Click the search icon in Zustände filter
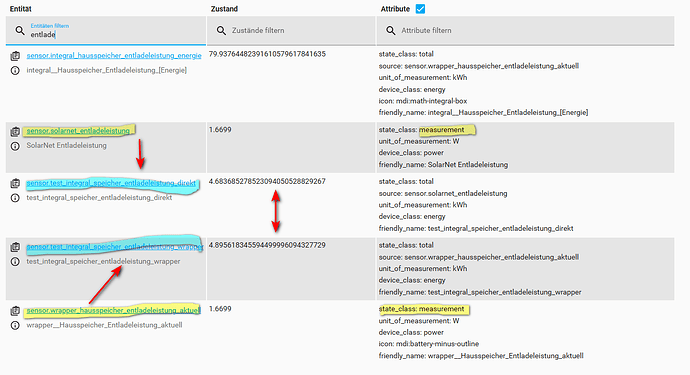 click(221, 30)
